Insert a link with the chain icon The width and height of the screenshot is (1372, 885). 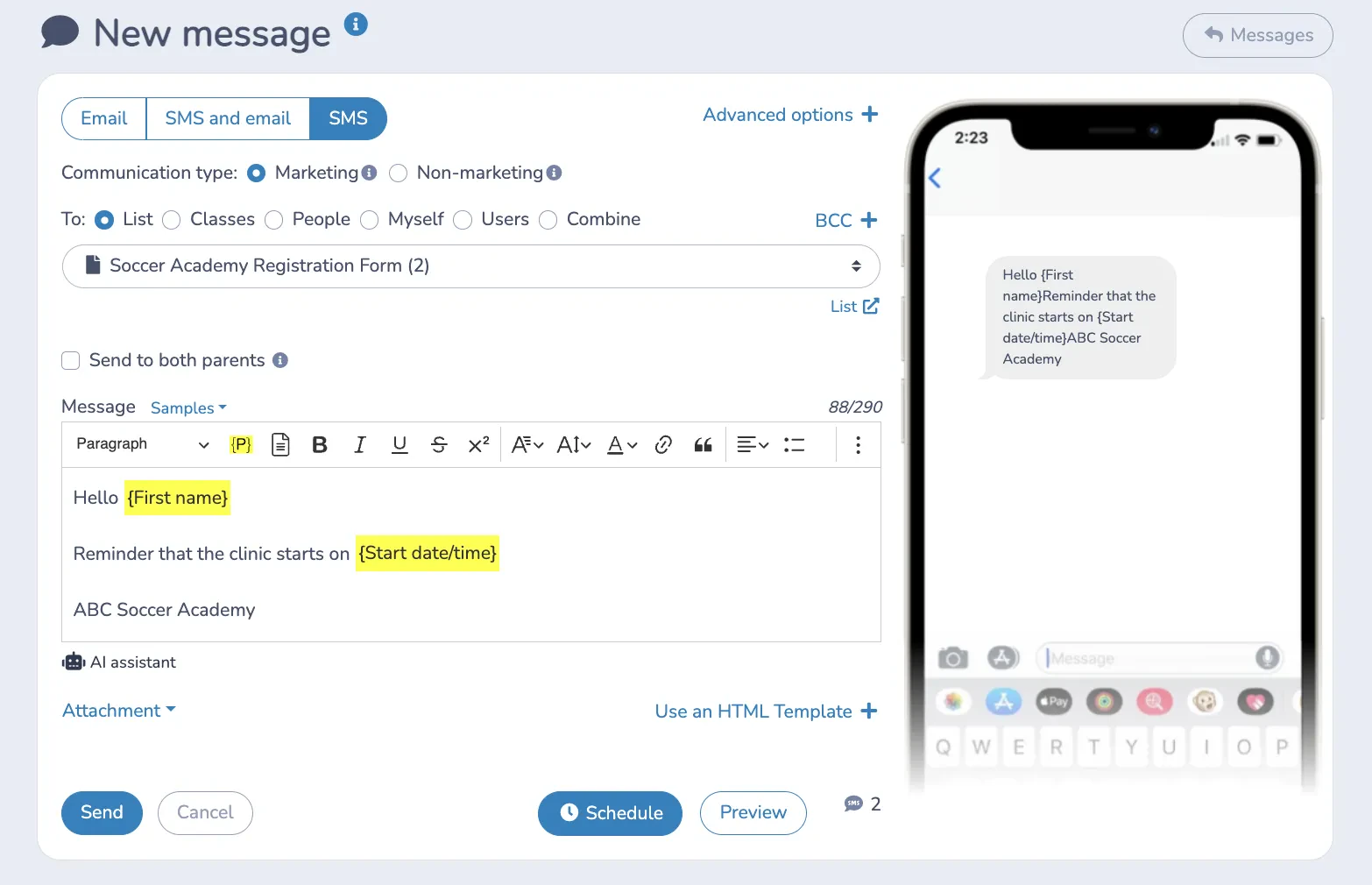[663, 444]
